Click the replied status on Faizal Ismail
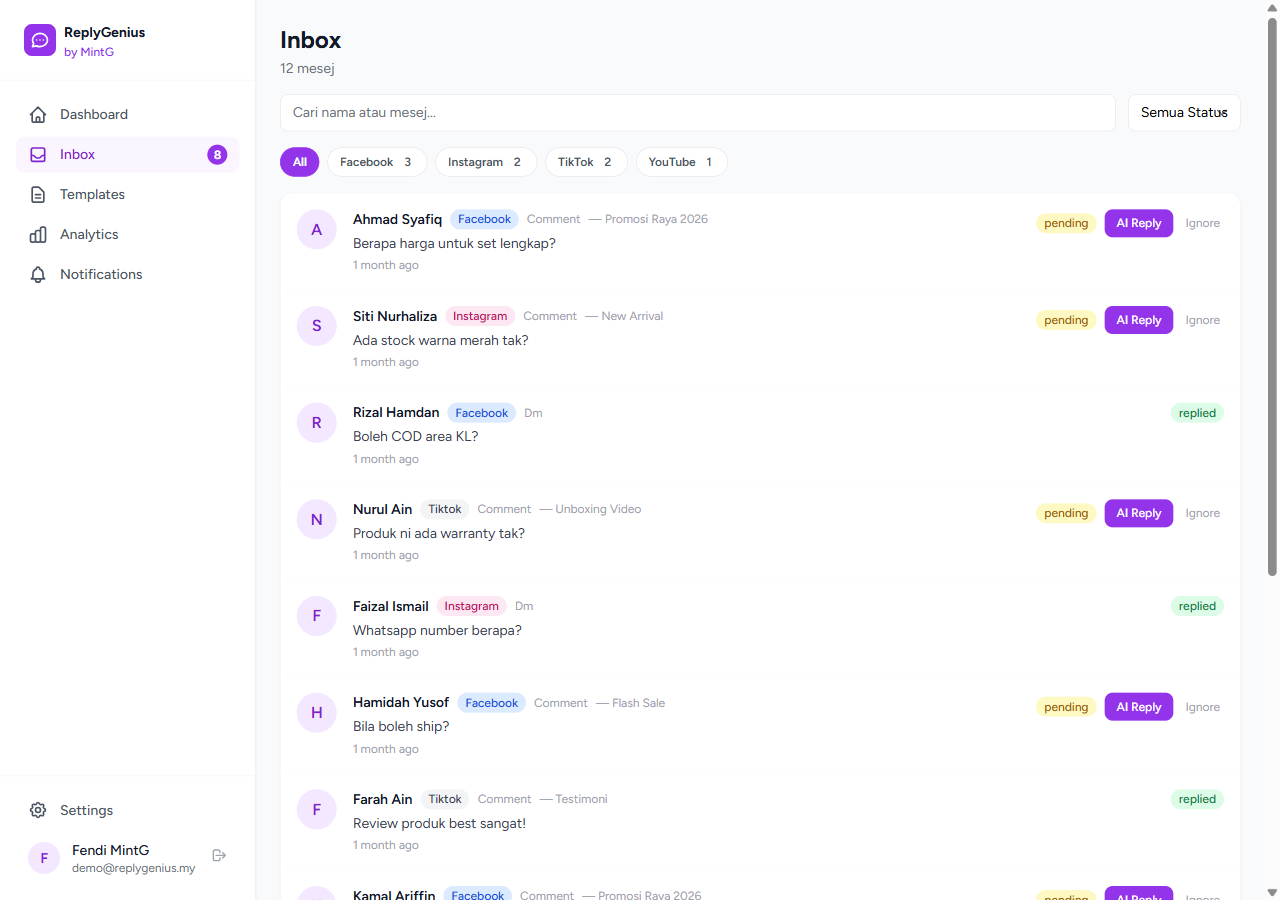The height and width of the screenshot is (900, 1280). click(x=1197, y=606)
